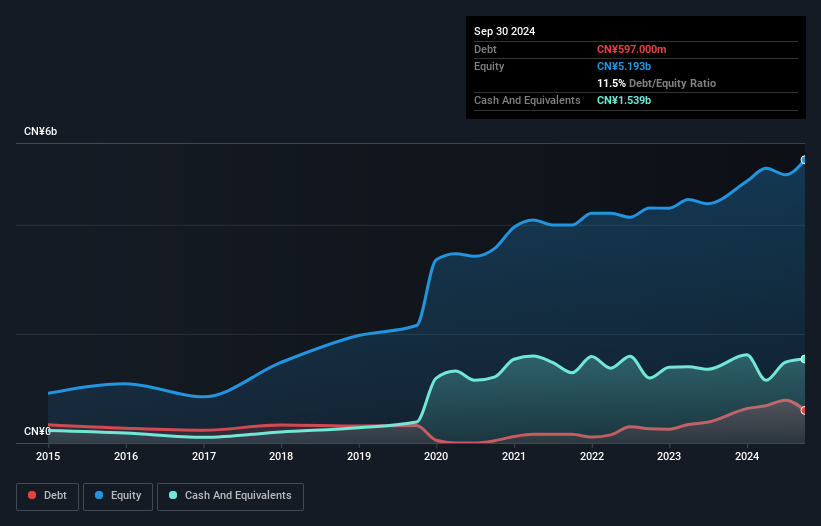Click the 2024 x-axis label

(x=747, y=456)
